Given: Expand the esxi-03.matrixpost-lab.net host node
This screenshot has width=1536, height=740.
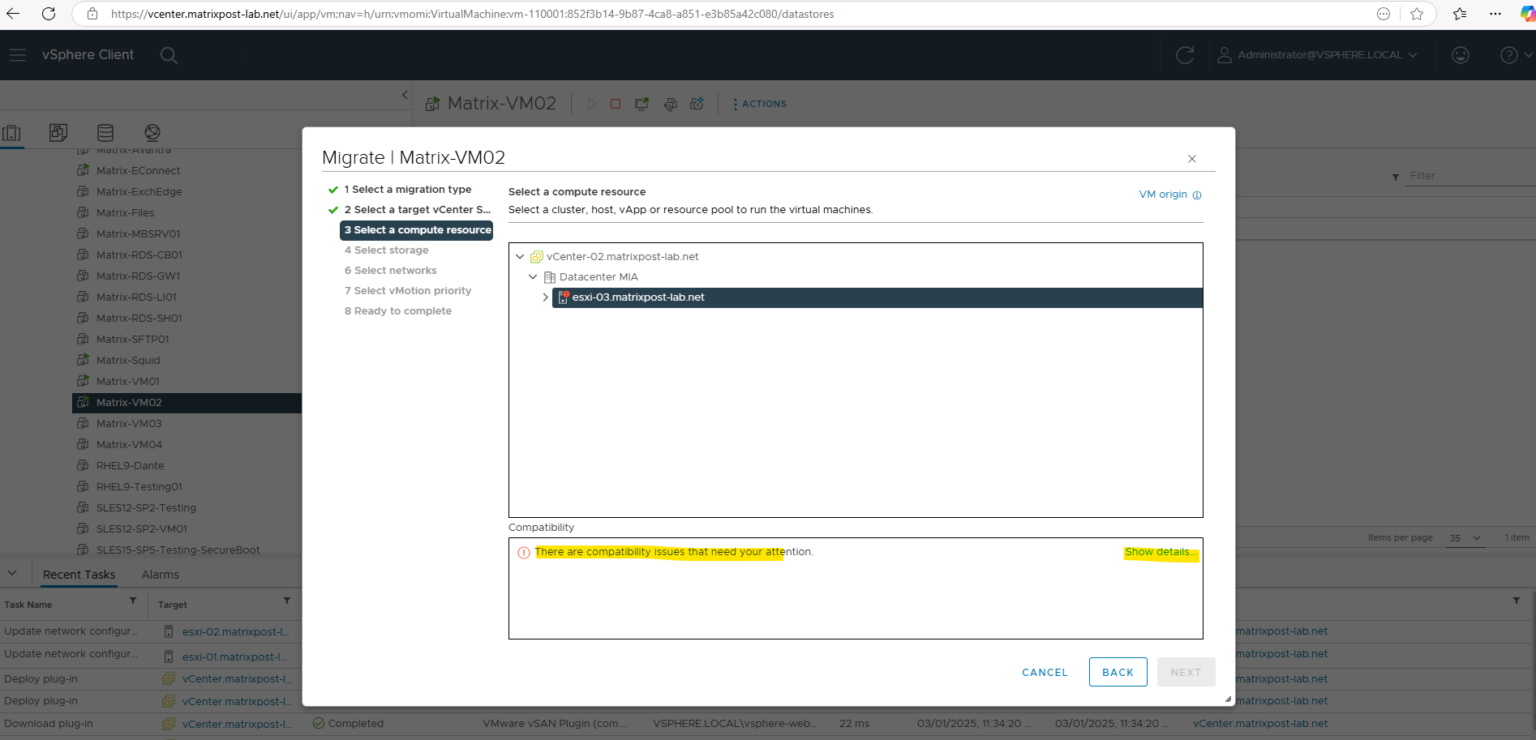Looking at the screenshot, I should [x=545, y=297].
